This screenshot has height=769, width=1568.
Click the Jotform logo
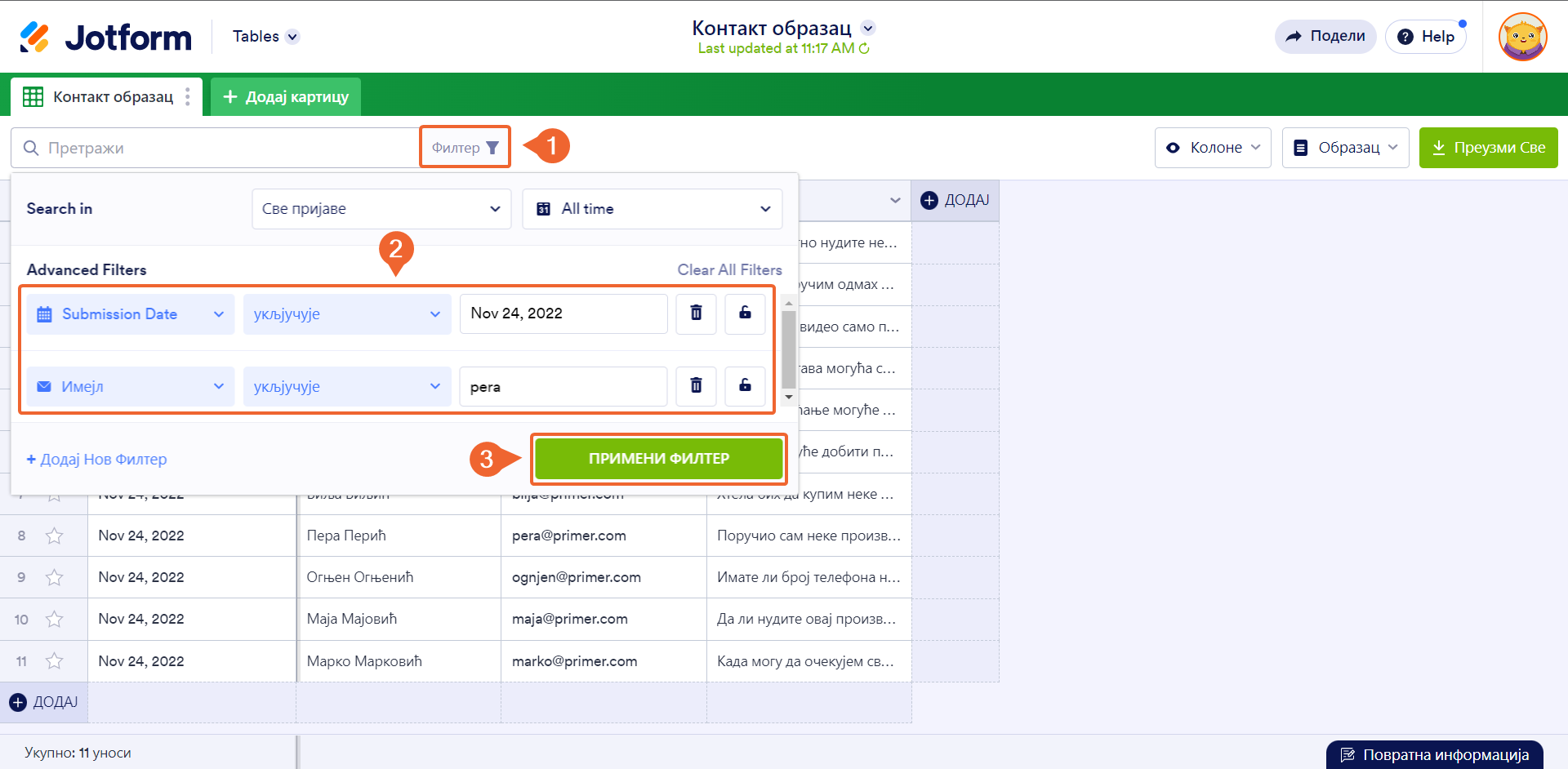point(106,38)
